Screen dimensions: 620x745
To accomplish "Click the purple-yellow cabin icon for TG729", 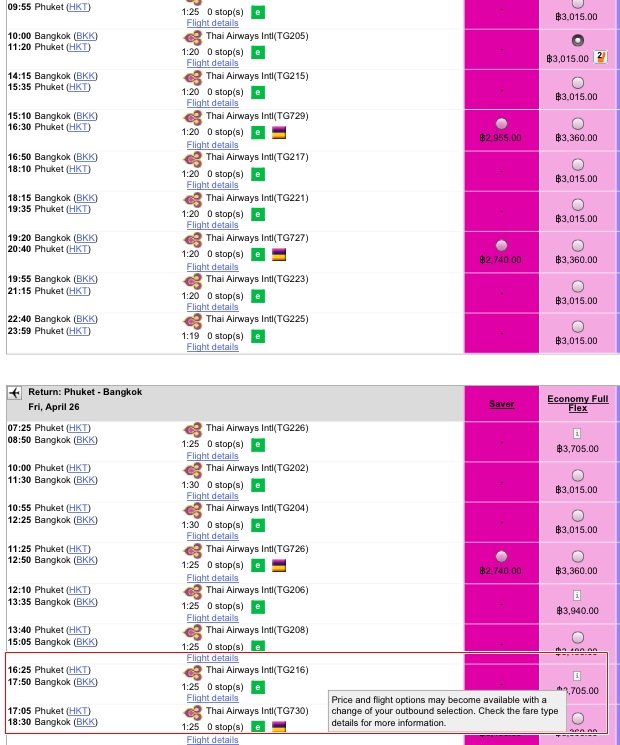I will [x=279, y=133].
